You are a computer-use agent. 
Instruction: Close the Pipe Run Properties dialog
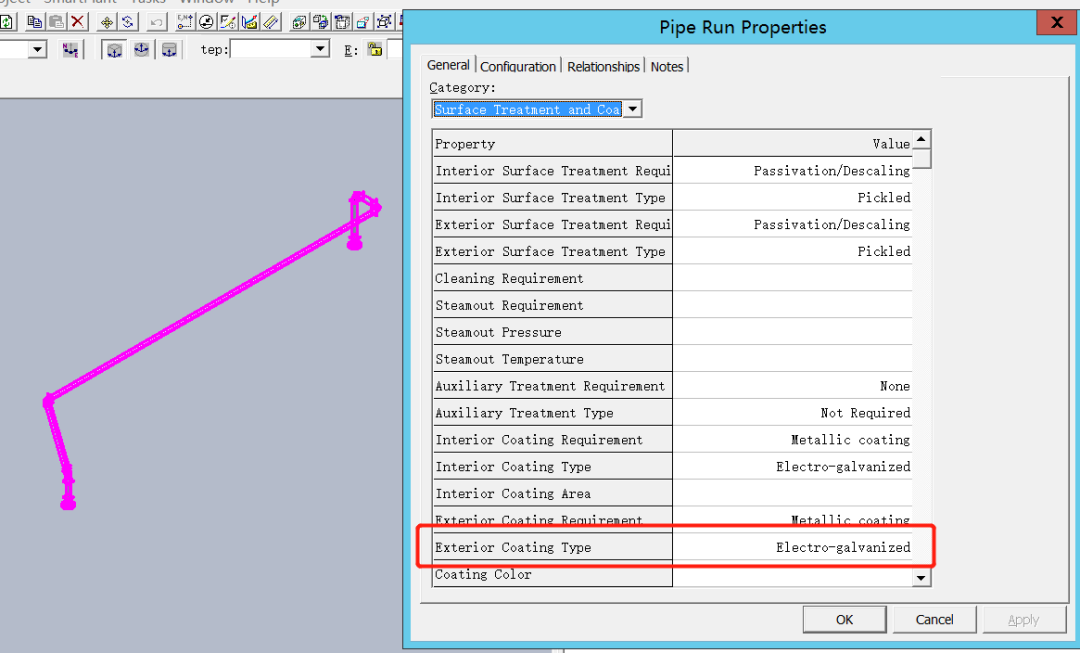(x=1057, y=23)
